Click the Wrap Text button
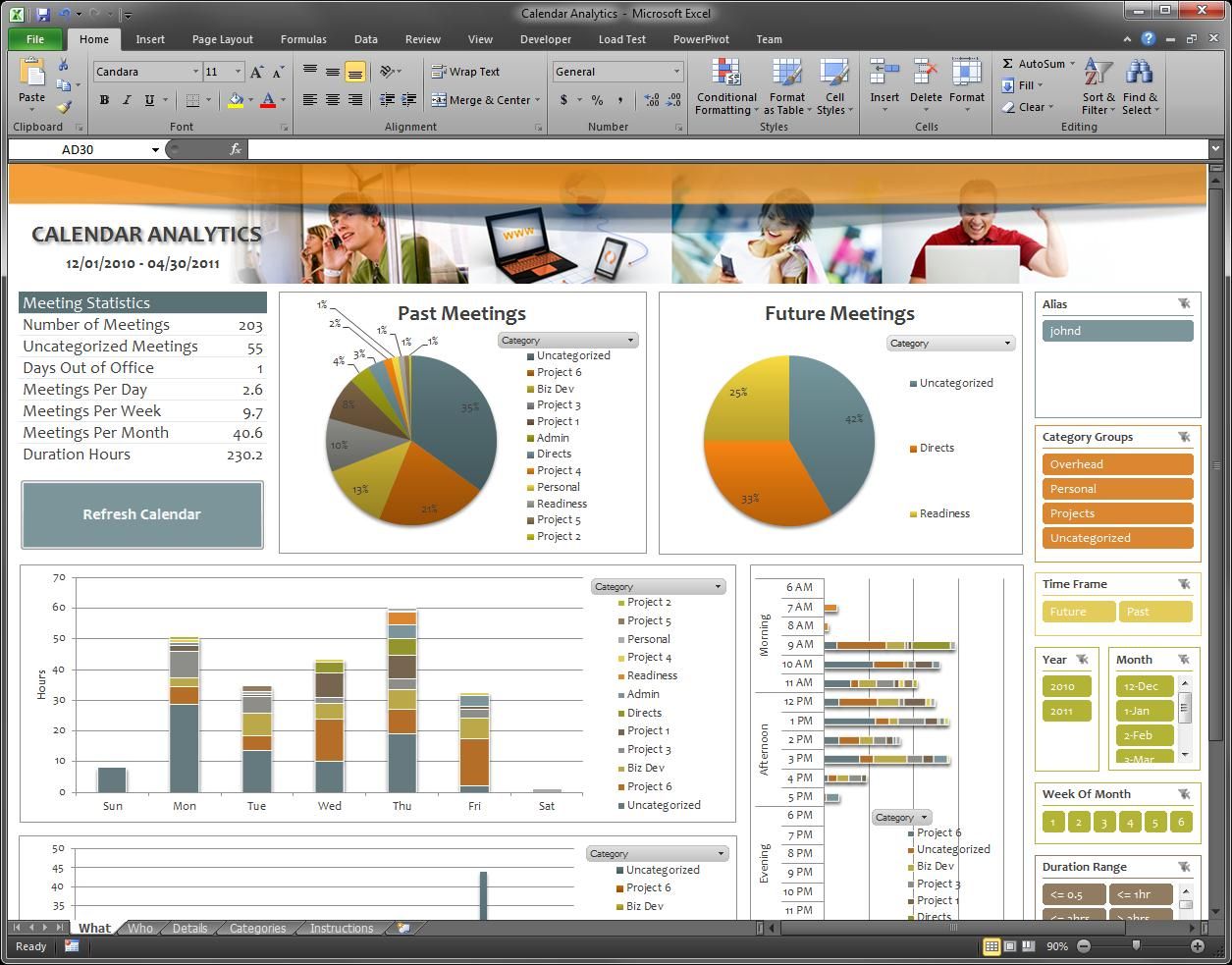This screenshot has height=965, width=1232. pyautogui.click(x=465, y=72)
